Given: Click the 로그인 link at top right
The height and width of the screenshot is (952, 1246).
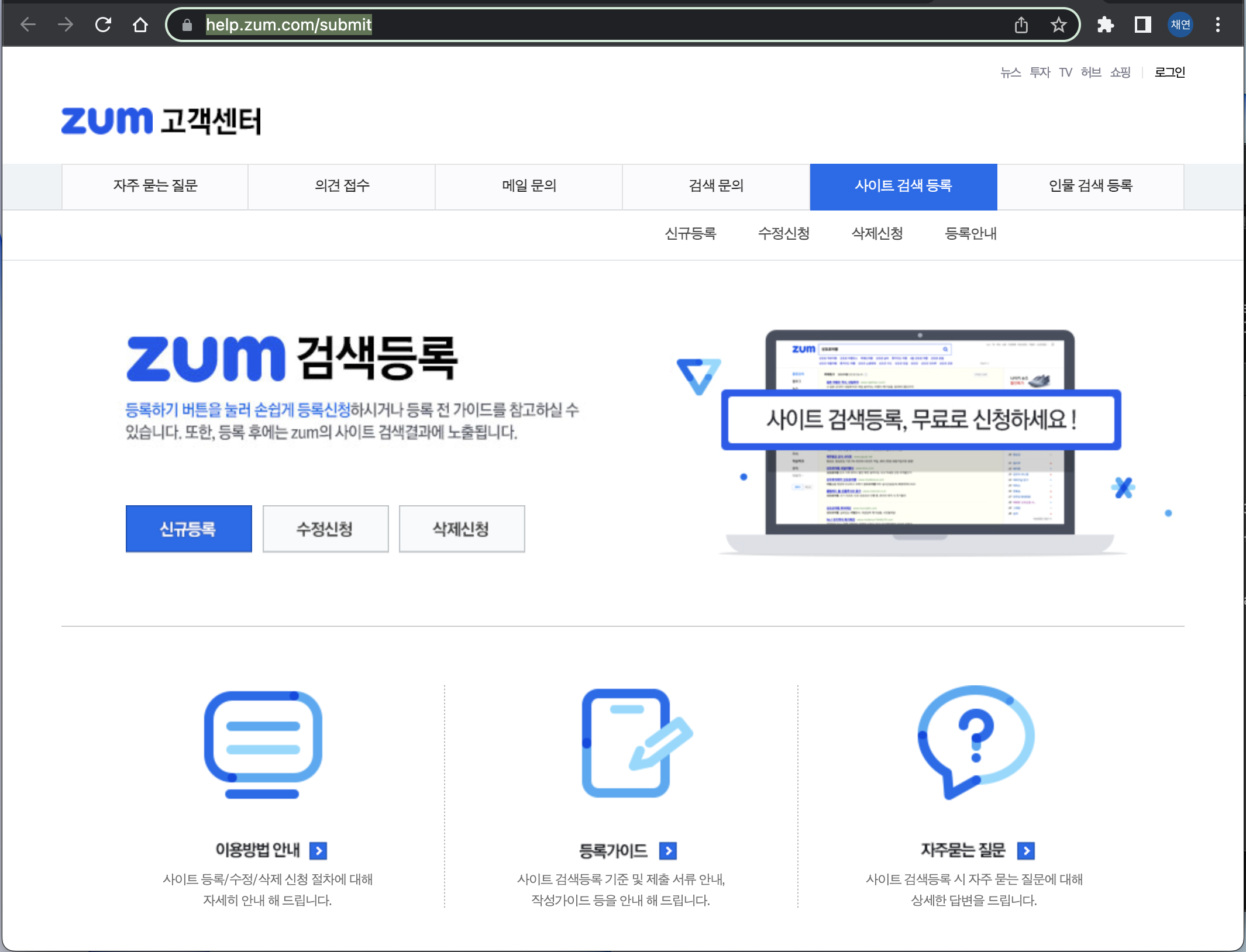Looking at the screenshot, I should point(1169,72).
